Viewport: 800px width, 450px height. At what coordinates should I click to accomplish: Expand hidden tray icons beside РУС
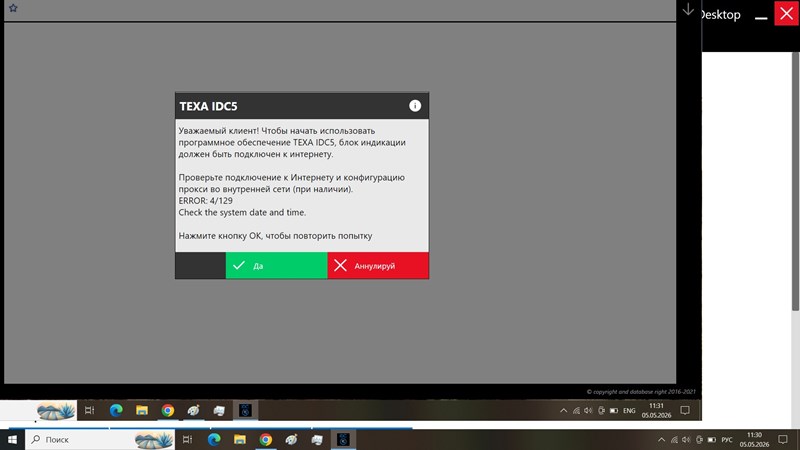661,439
